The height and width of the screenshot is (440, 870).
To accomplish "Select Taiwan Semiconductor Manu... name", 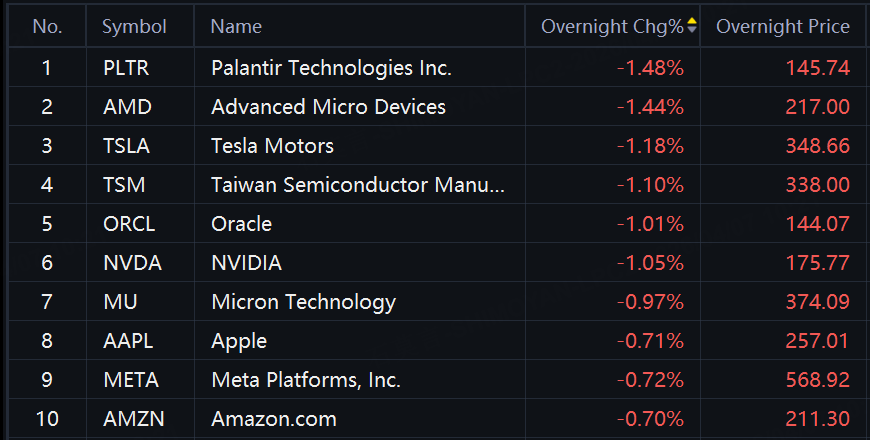I will tap(358, 185).
